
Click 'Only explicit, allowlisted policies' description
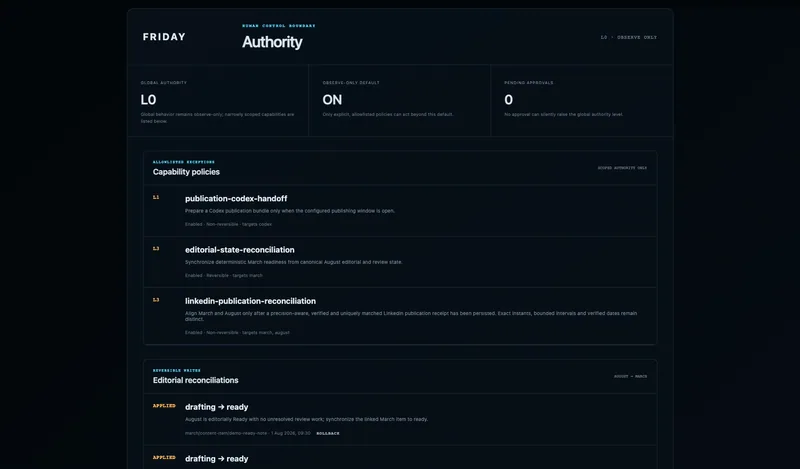click(388, 114)
